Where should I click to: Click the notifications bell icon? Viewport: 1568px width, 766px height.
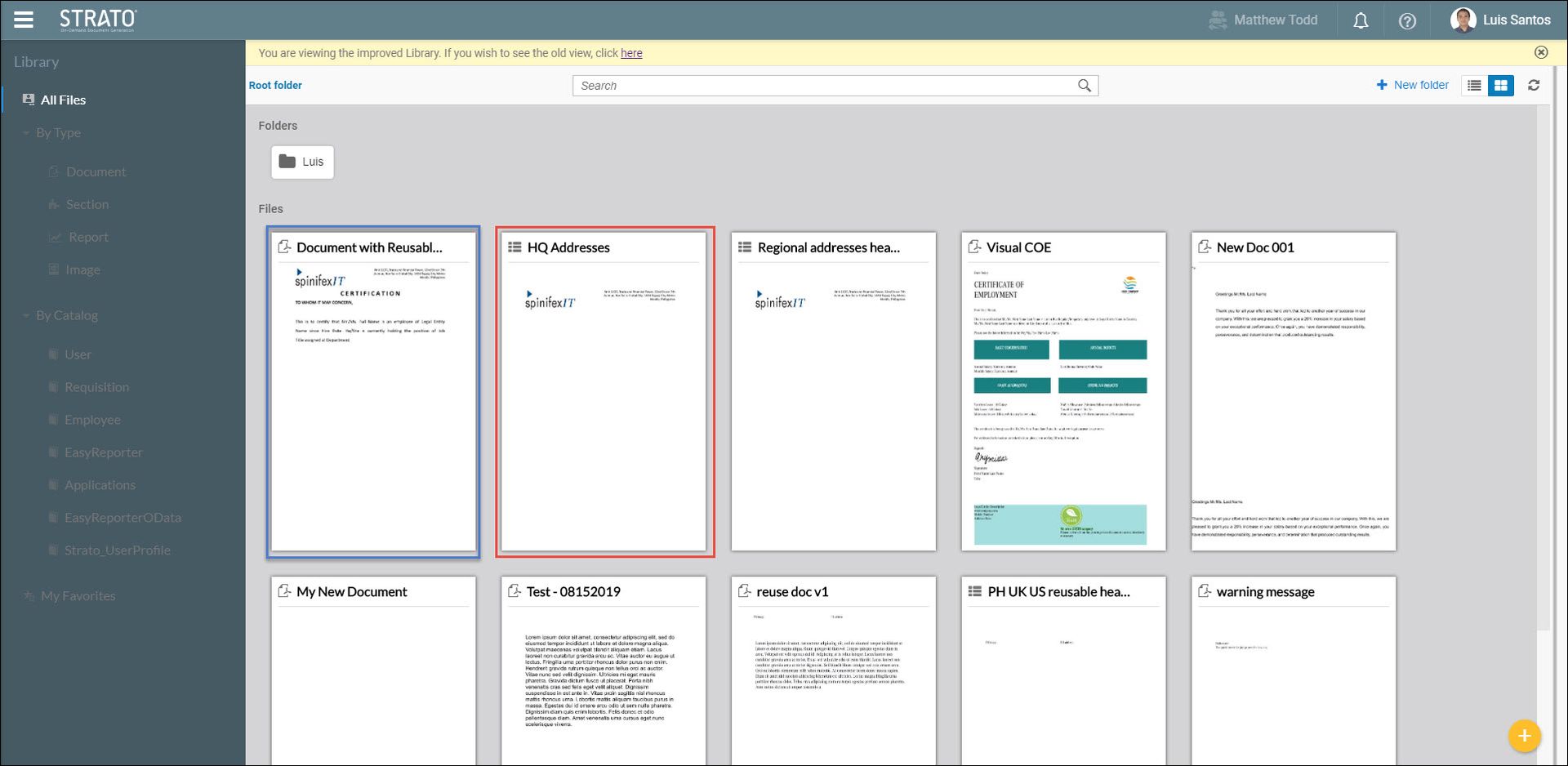click(x=1361, y=21)
